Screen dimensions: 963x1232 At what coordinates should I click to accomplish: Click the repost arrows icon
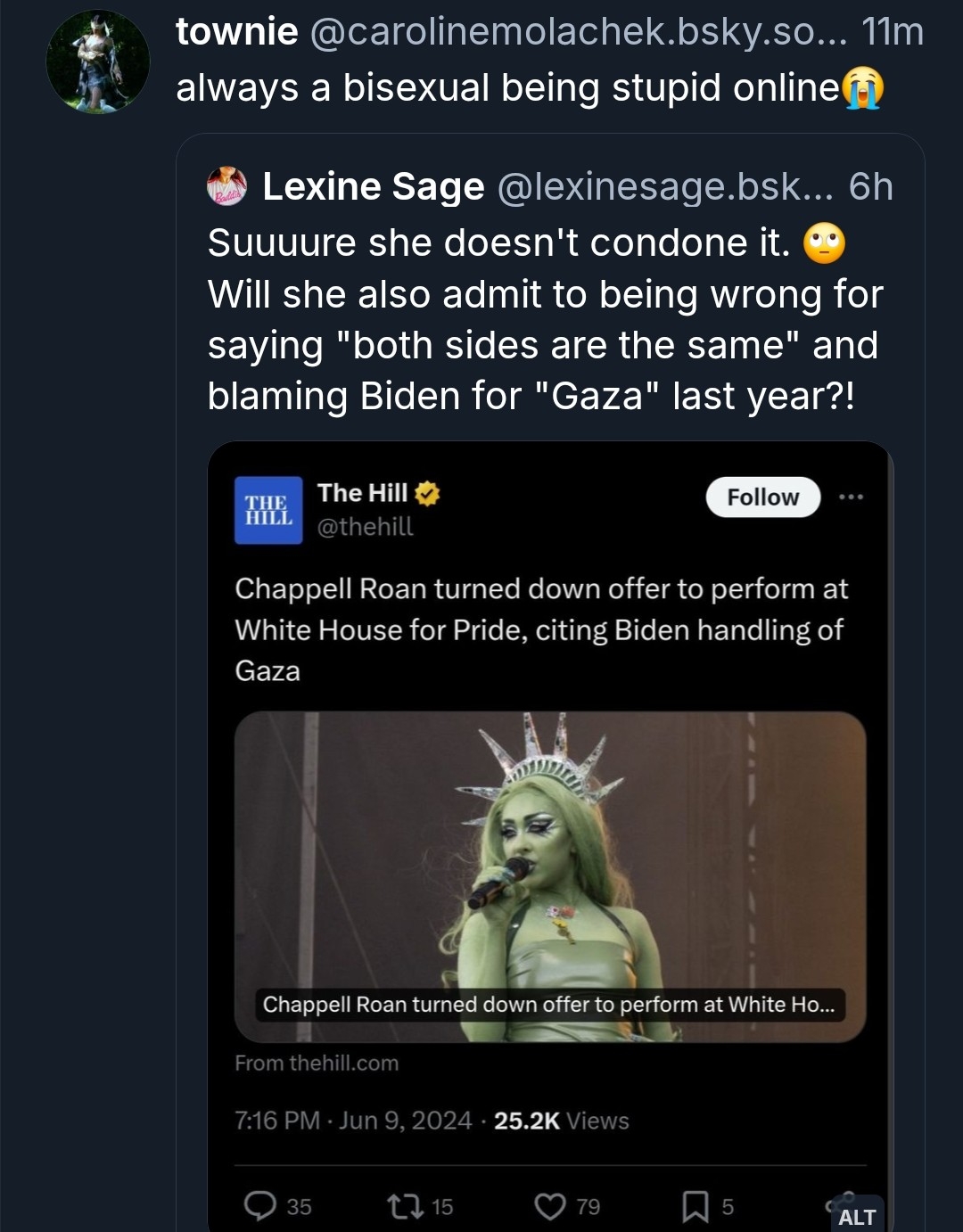click(x=405, y=1206)
